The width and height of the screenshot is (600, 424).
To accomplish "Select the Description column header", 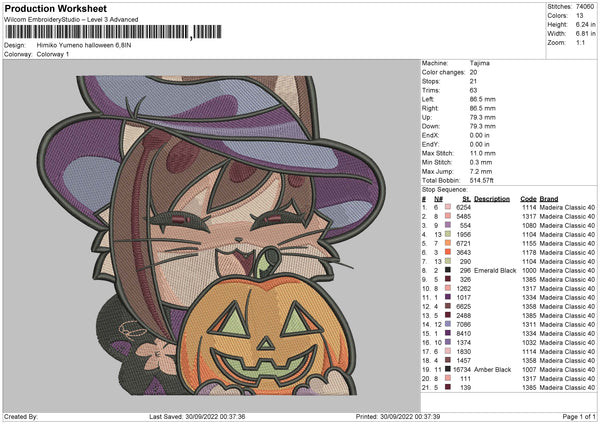I will click(x=491, y=198).
